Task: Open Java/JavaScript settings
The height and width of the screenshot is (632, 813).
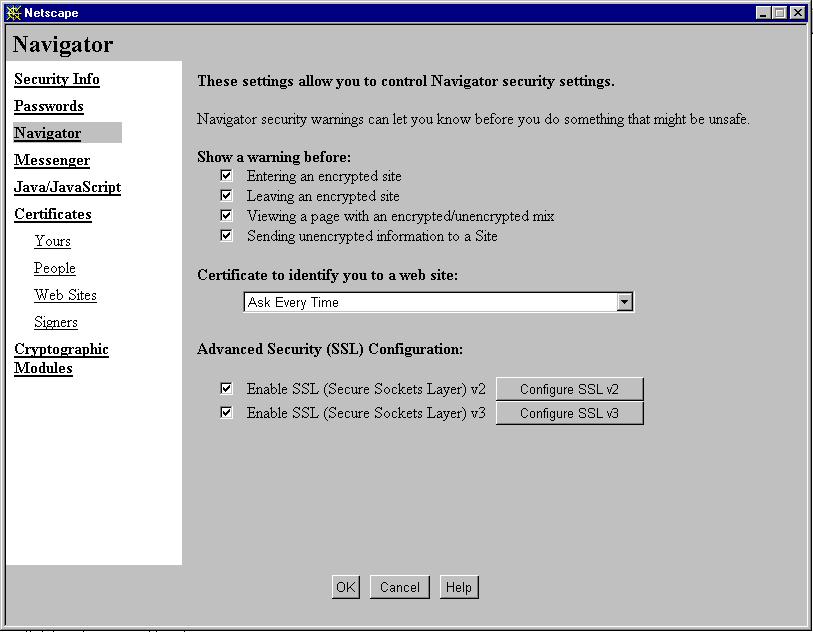Action: (x=67, y=187)
